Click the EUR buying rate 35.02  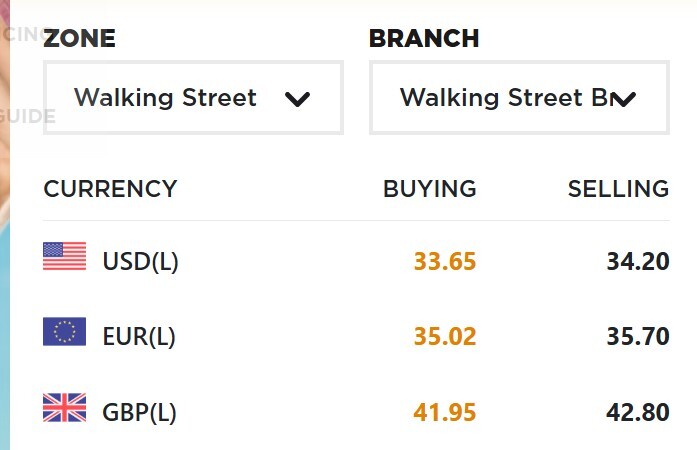[x=445, y=337]
